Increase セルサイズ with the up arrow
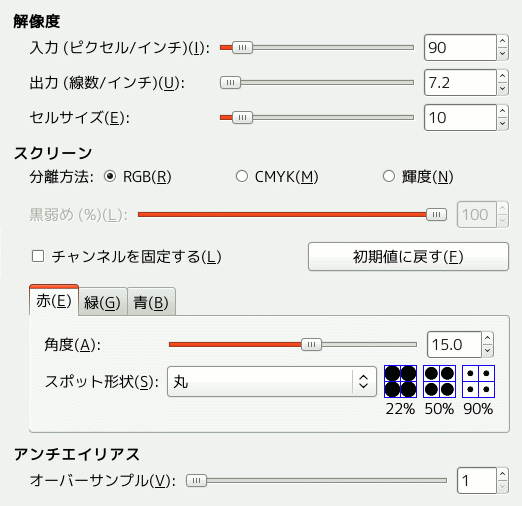This screenshot has width=522, height=506. 502,111
